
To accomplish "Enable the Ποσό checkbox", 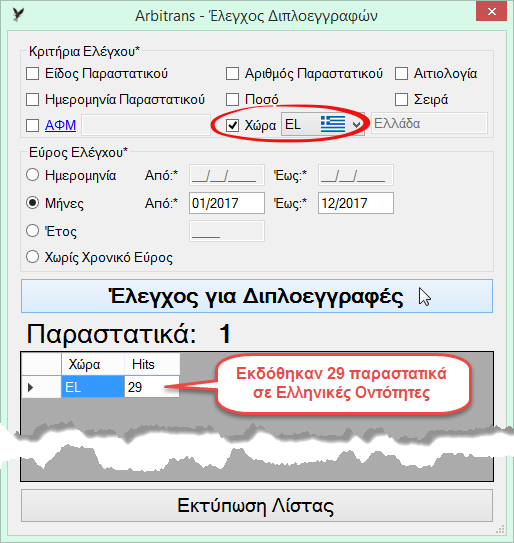I will pos(232,99).
